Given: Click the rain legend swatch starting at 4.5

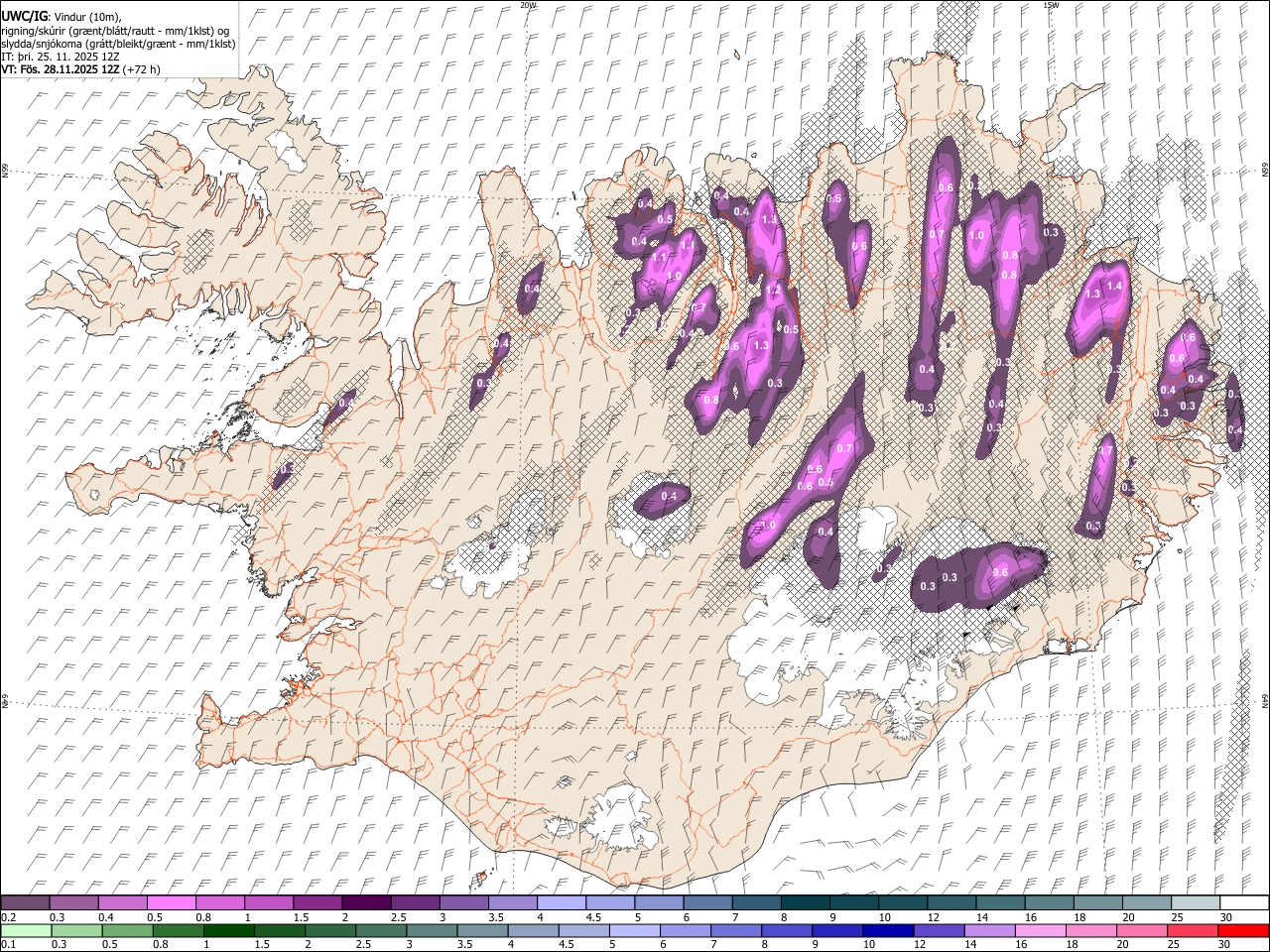Looking at the screenshot, I should point(583,930).
